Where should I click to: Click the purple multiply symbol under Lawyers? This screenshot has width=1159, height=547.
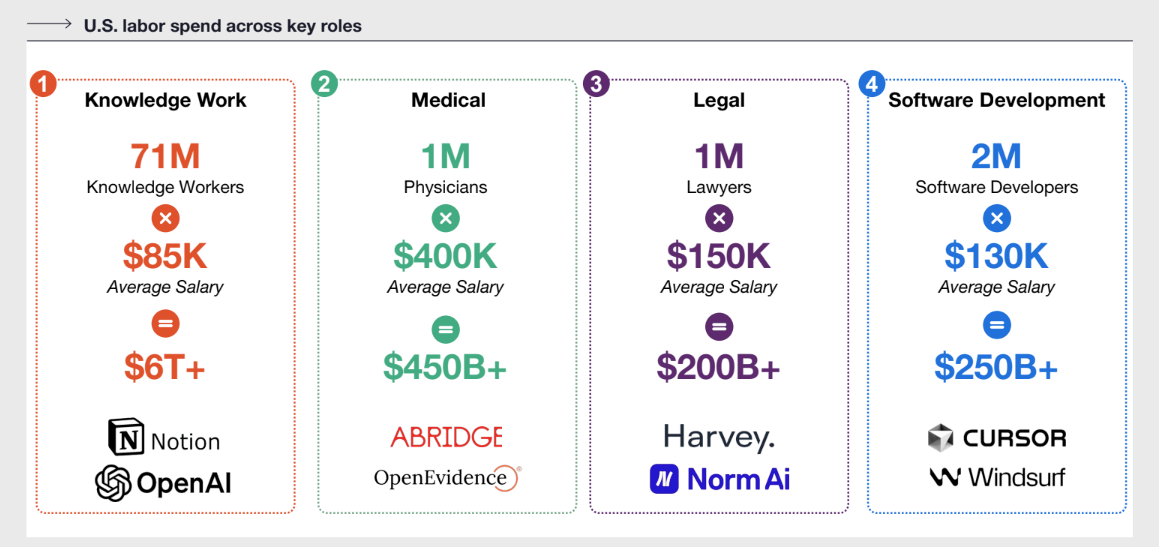(717, 218)
